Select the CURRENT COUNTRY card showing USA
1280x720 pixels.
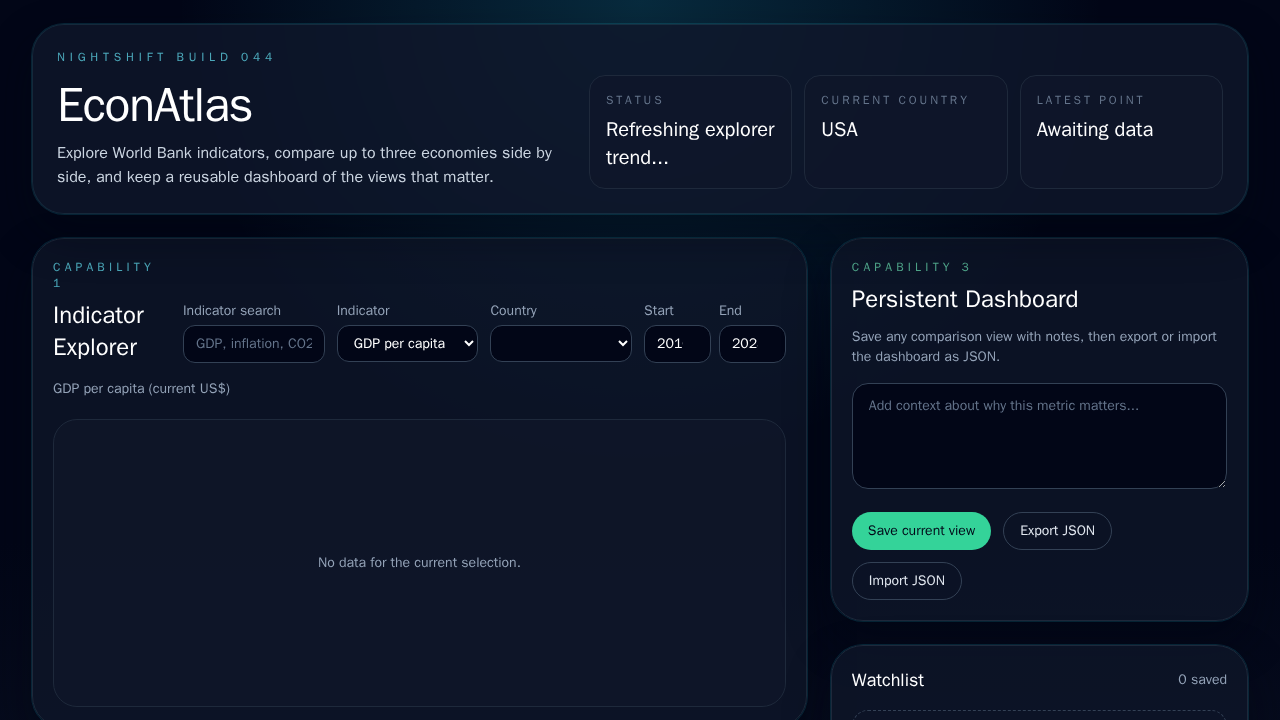tap(905, 131)
